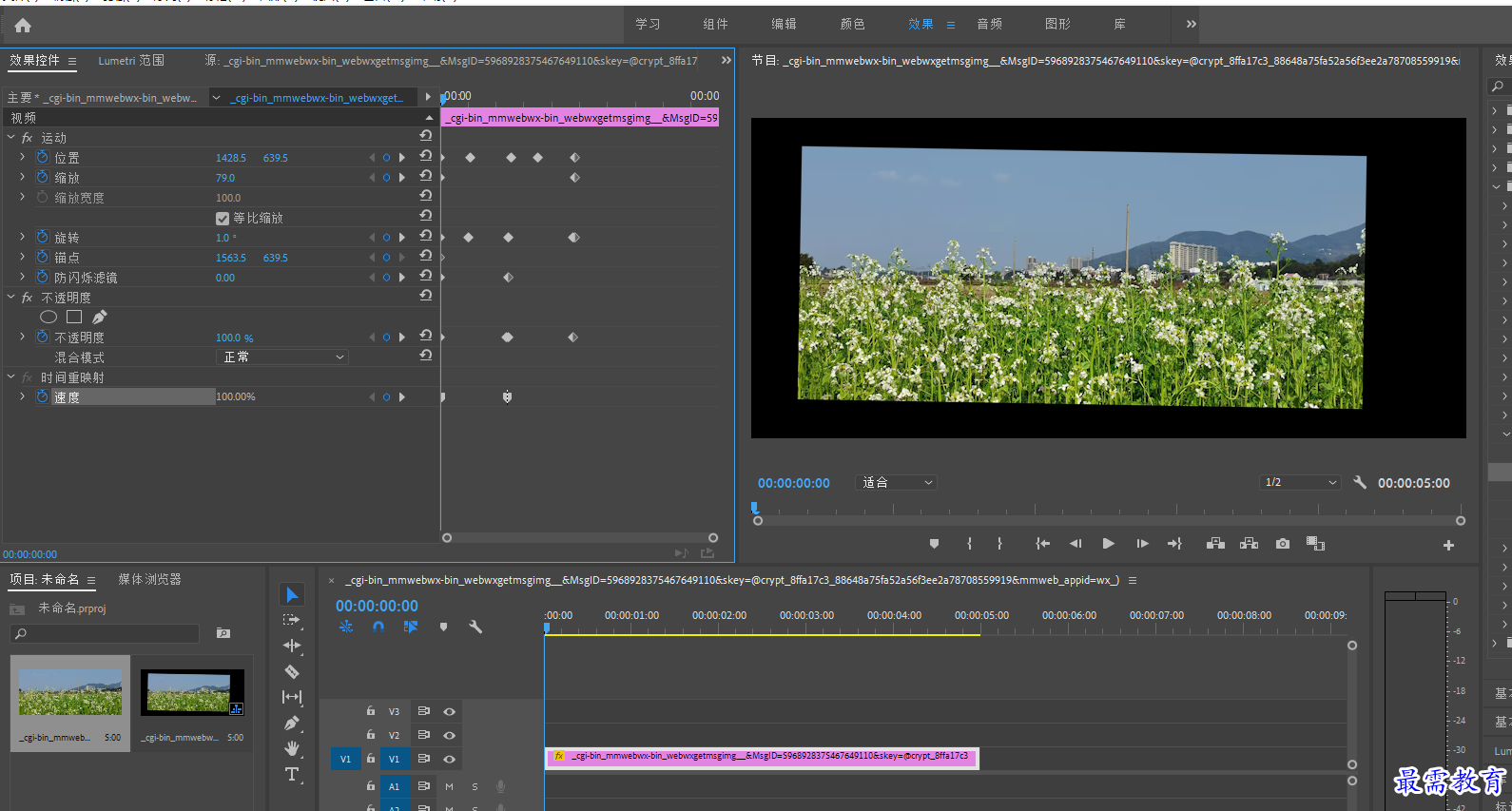1512x811 pixels.
Task: Toggle animation stopwatch for Rotation
Action: pos(42,237)
